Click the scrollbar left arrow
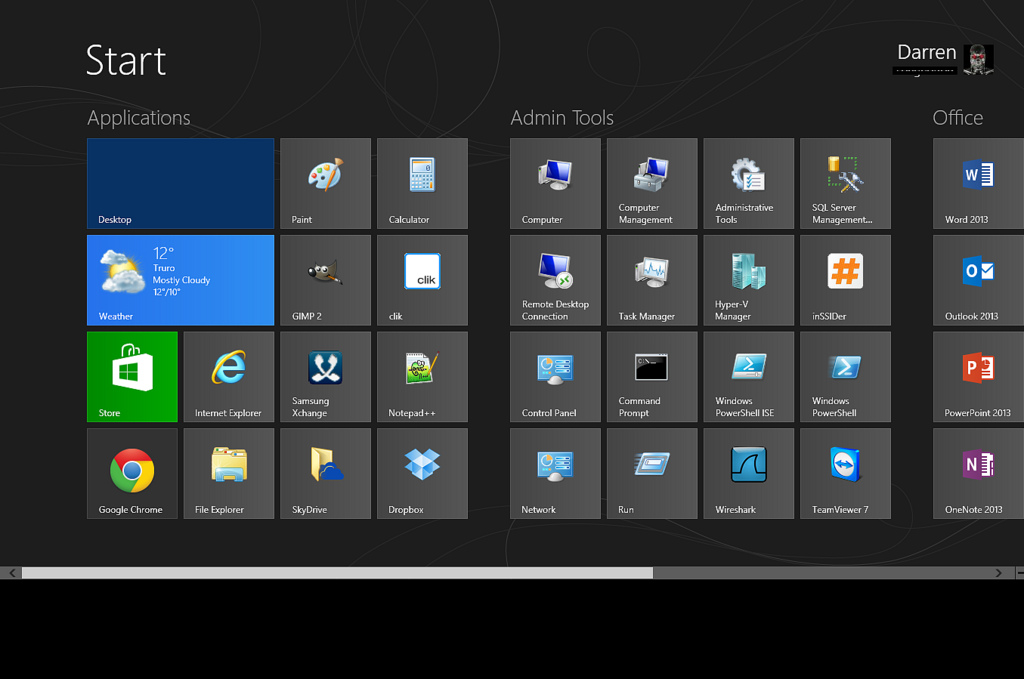 12,573
